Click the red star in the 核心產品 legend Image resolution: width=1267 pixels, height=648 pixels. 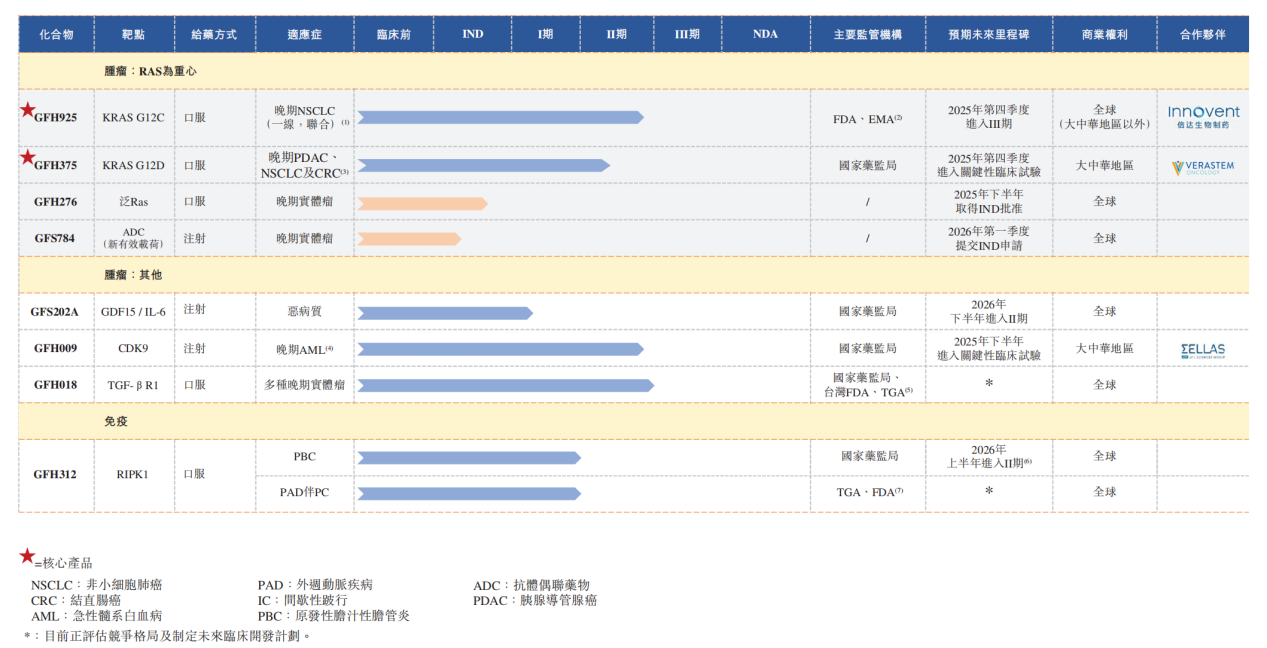27,556
